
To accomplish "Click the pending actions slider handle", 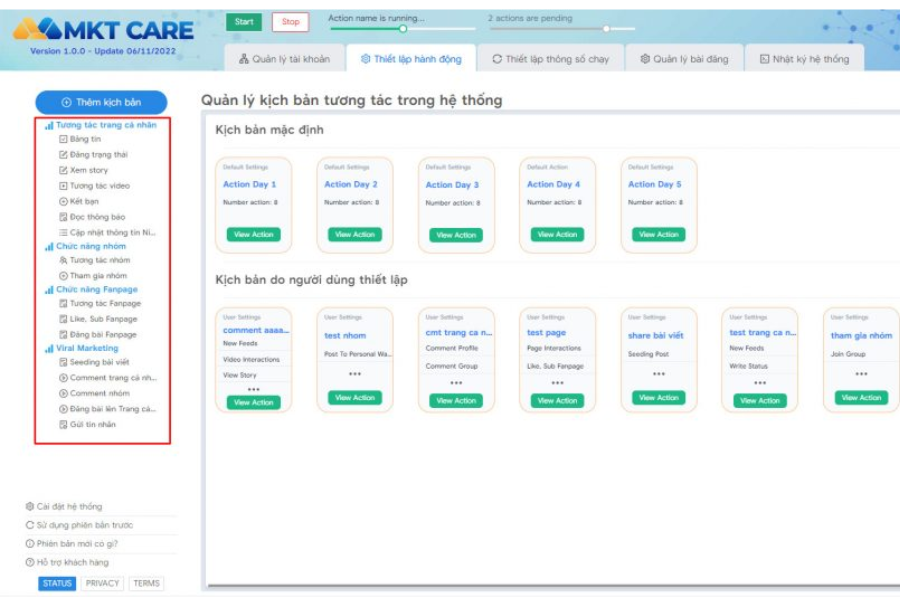I will 606,29.
